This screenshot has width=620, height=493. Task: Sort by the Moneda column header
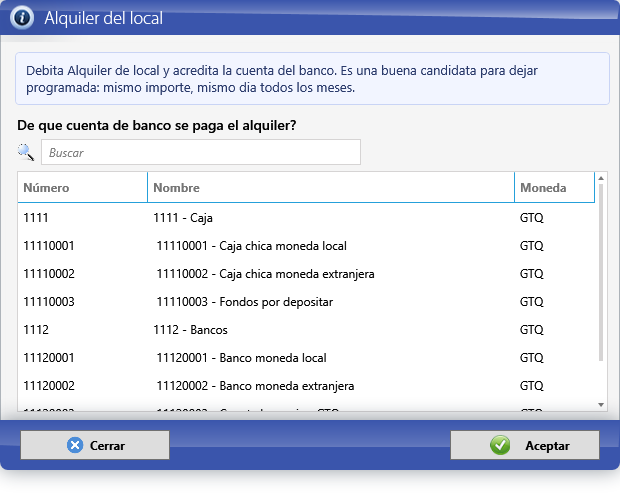tap(554, 187)
